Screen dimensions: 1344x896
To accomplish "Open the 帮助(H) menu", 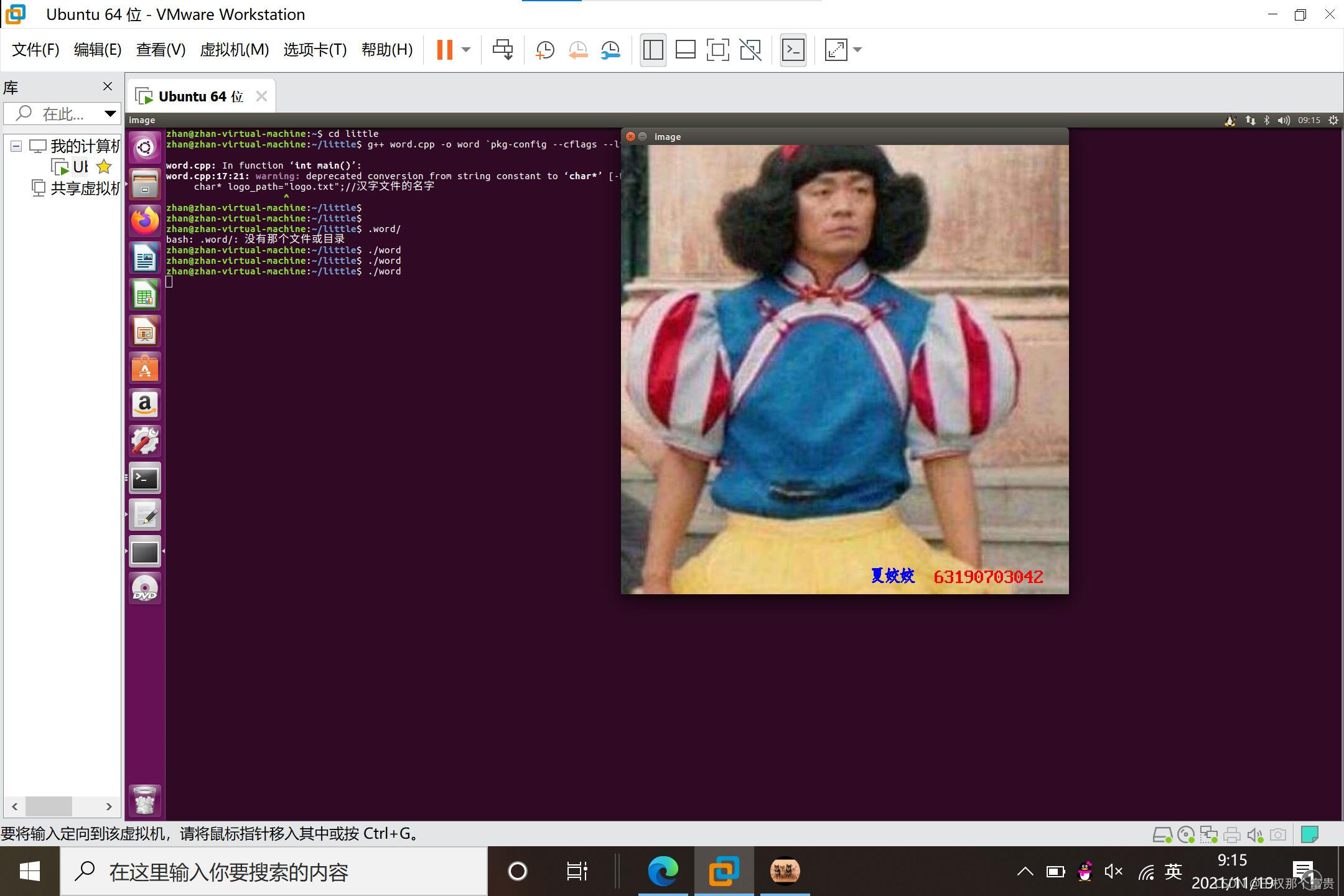I will [x=387, y=50].
